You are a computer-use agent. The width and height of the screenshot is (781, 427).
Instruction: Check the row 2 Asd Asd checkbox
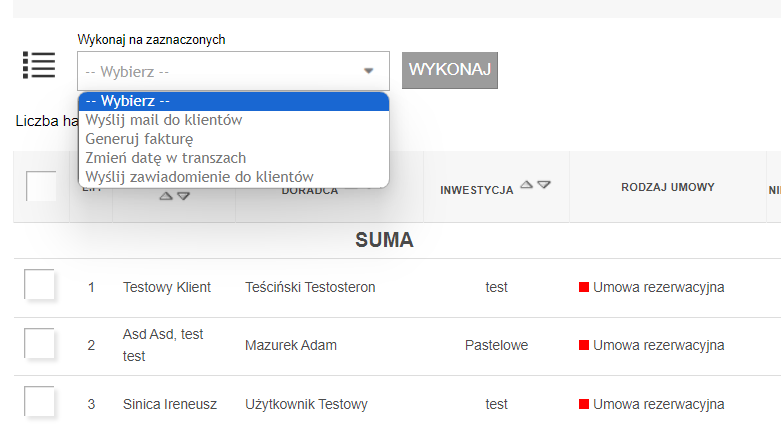tap(39, 343)
